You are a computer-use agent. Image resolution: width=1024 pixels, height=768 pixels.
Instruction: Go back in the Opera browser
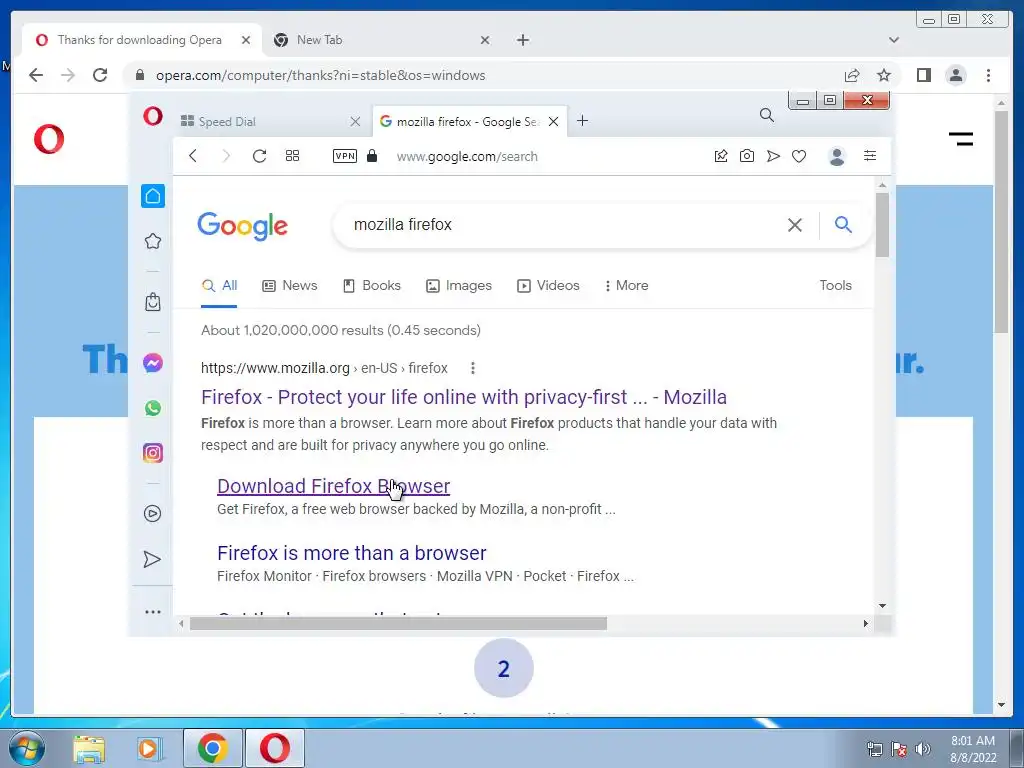coord(193,155)
